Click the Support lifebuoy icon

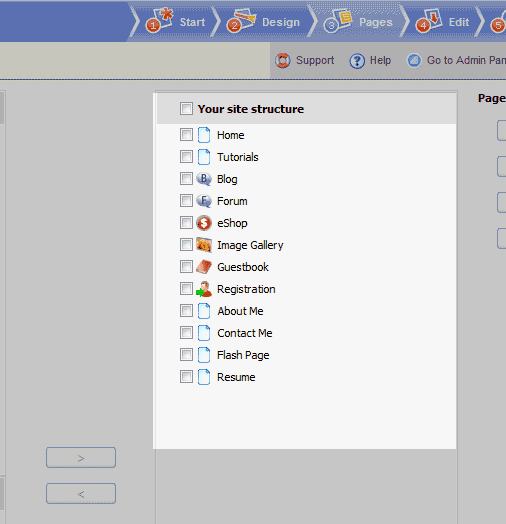[283, 61]
